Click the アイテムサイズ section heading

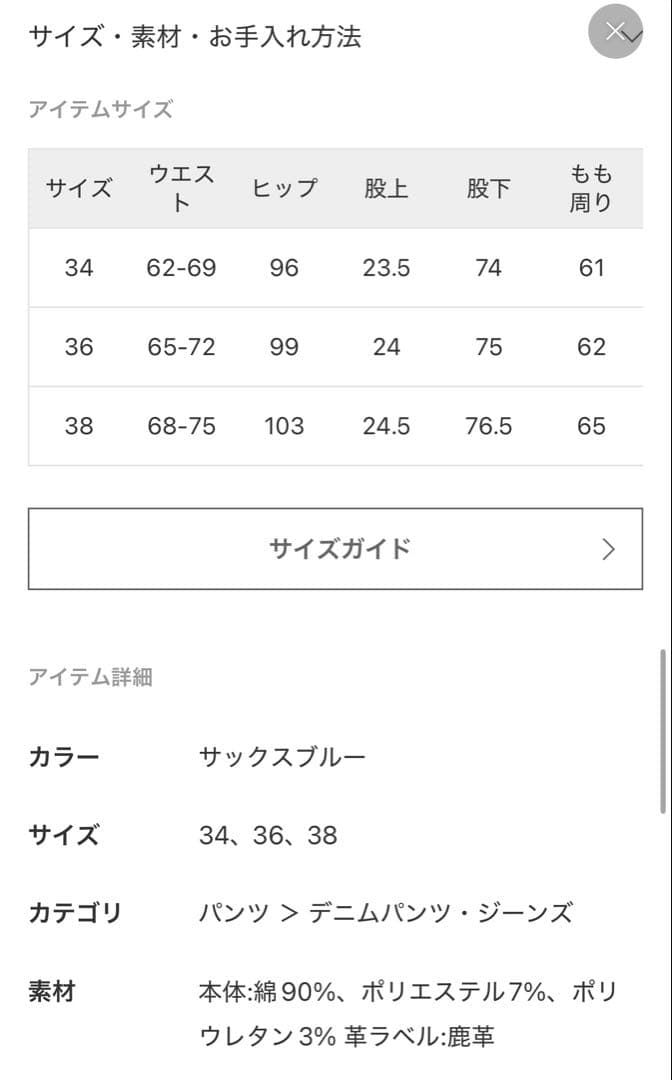pos(100,110)
